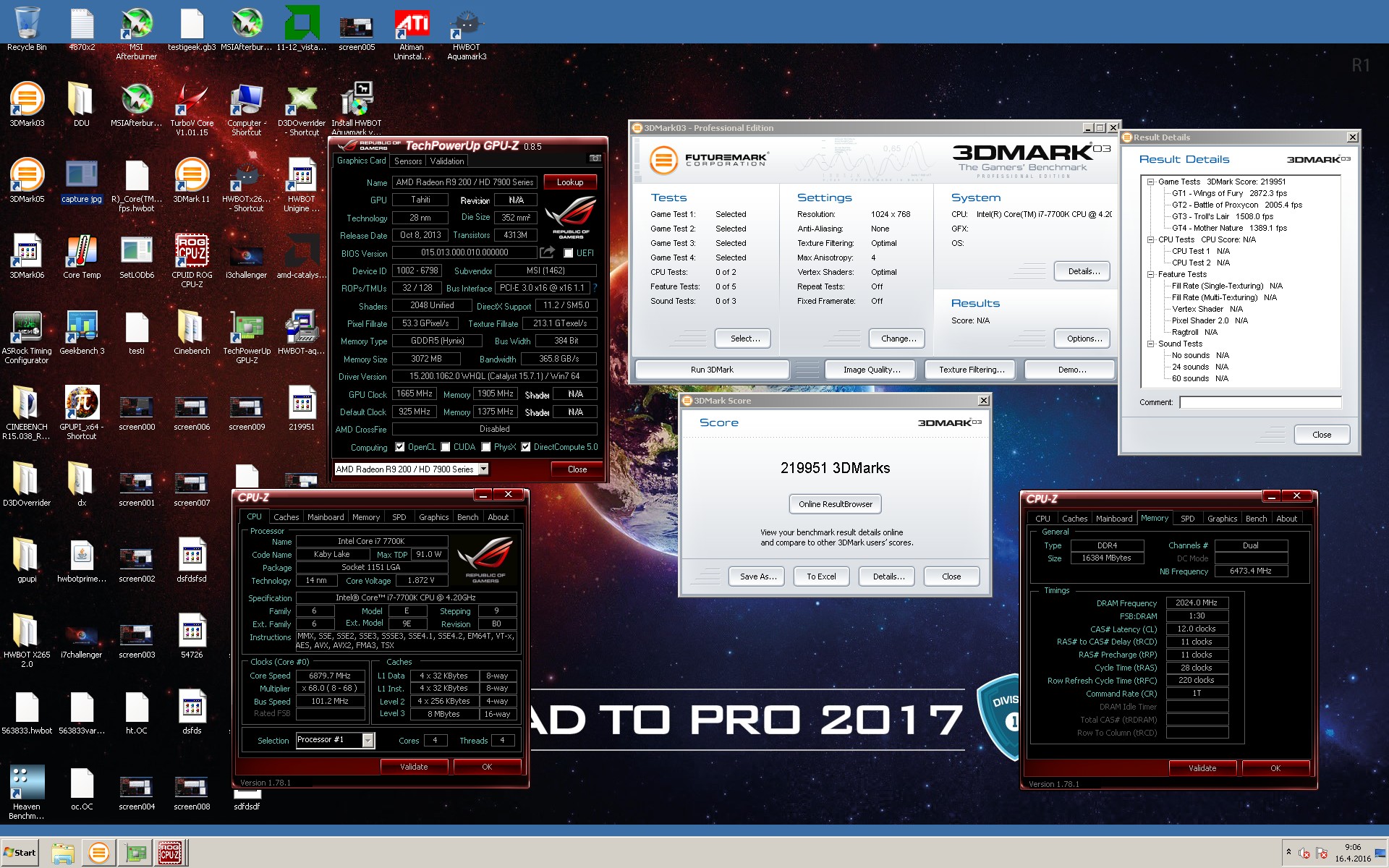1389x868 pixels.
Task: Launch ASRock Timing Configurator icon
Action: tap(27, 336)
